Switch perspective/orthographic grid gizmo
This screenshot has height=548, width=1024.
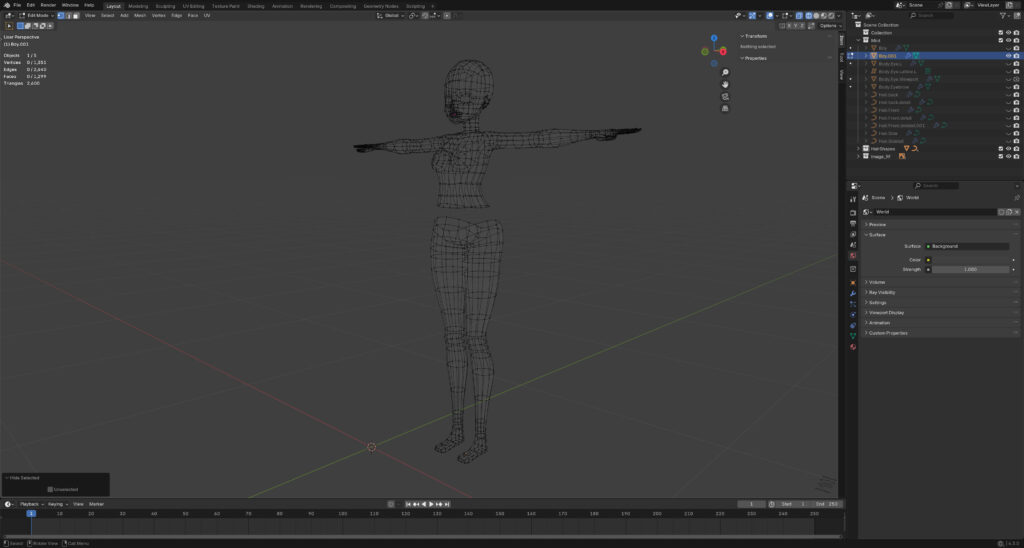click(725, 108)
